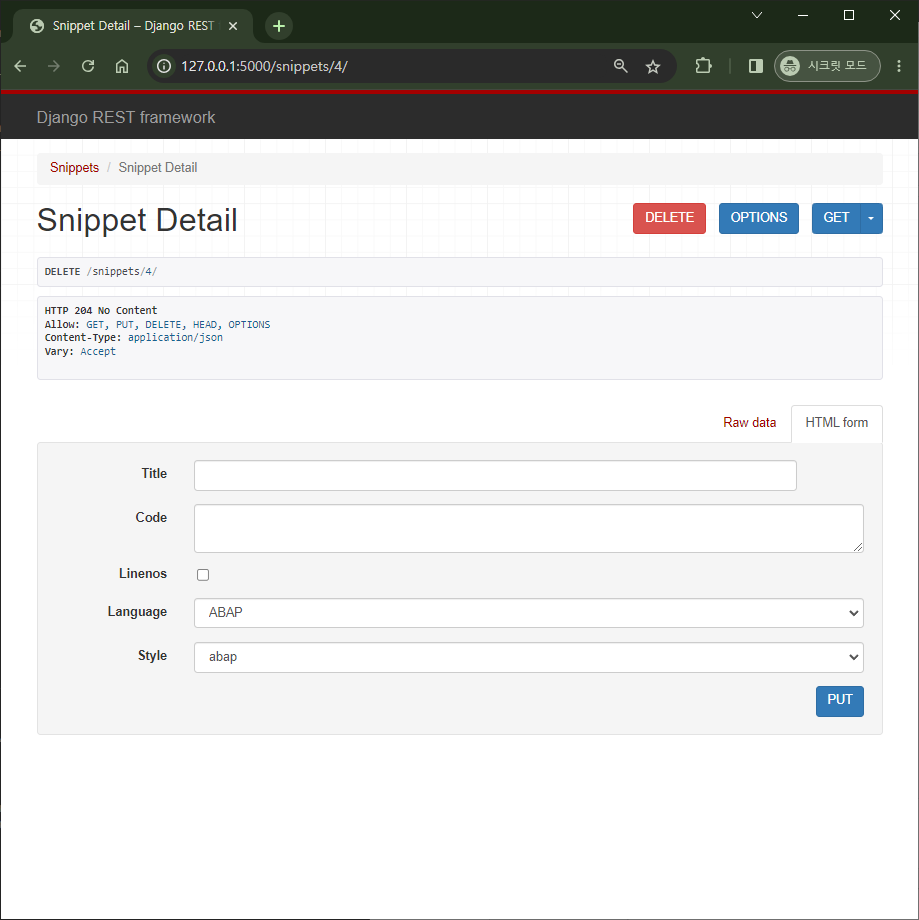Toggle the browser side panel icon
The image size is (919, 920).
pyautogui.click(x=756, y=66)
